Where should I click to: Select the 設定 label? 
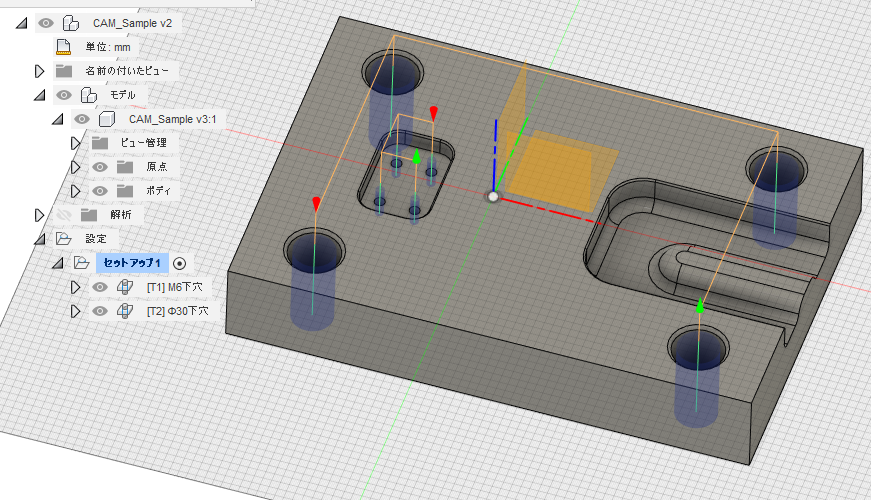coord(96,239)
